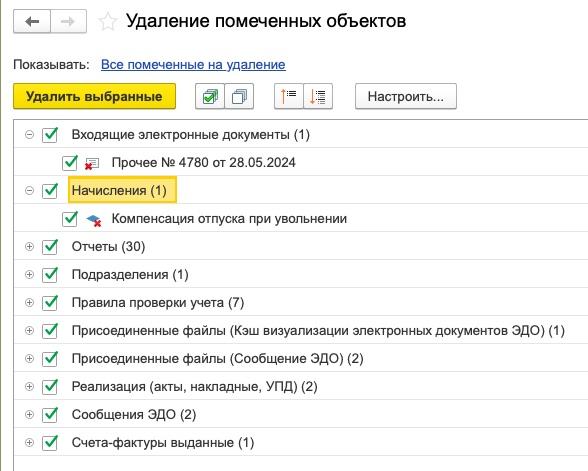Image resolution: width=588 pixels, height=471 pixels.
Task: Select Присоединенные файлы (Кэш визуализации...) row text
Action: pyautogui.click(x=318, y=331)
